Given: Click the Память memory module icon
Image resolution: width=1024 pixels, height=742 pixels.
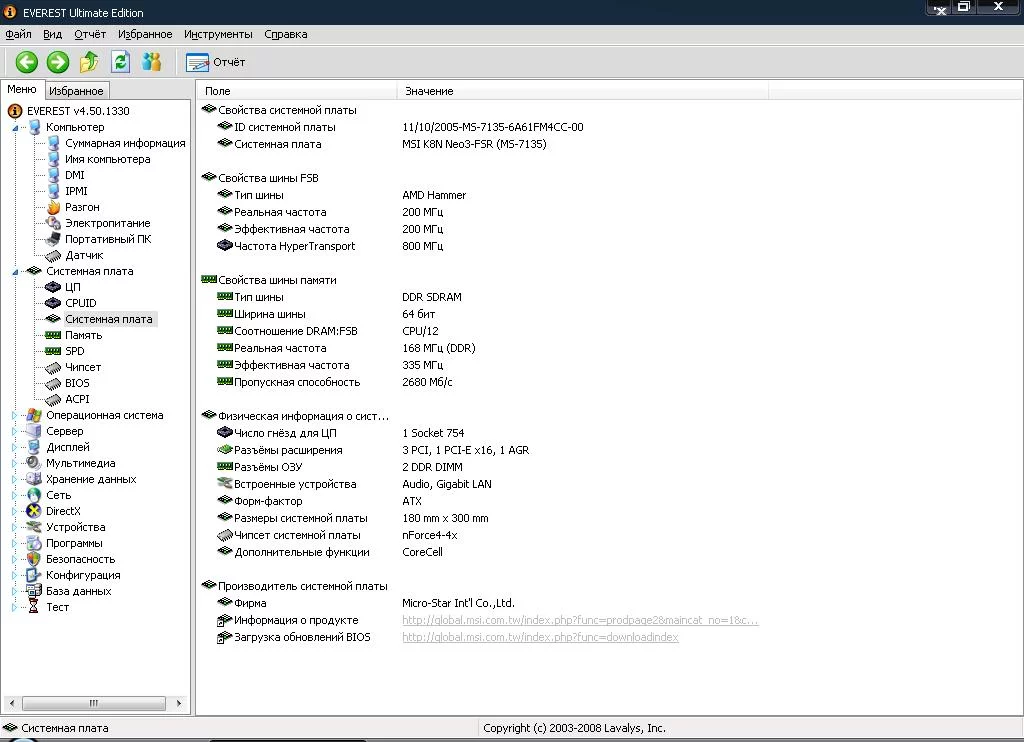Looking at the screenshot, I should coord(53,335).
